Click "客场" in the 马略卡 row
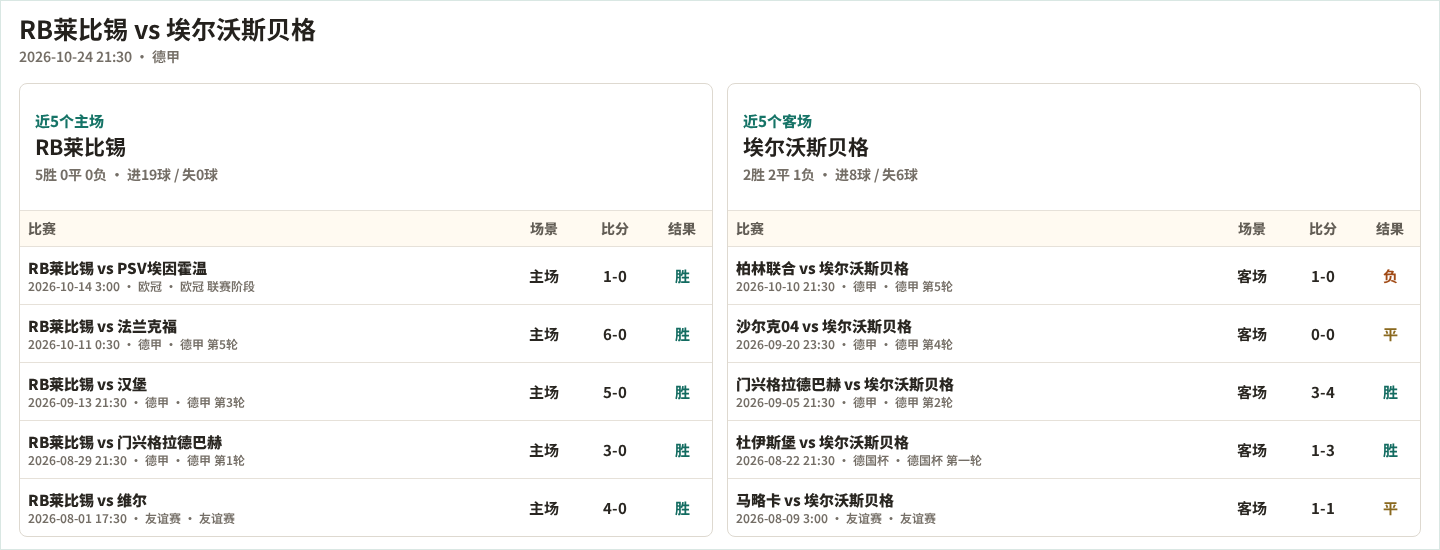 coord(1252,508)
